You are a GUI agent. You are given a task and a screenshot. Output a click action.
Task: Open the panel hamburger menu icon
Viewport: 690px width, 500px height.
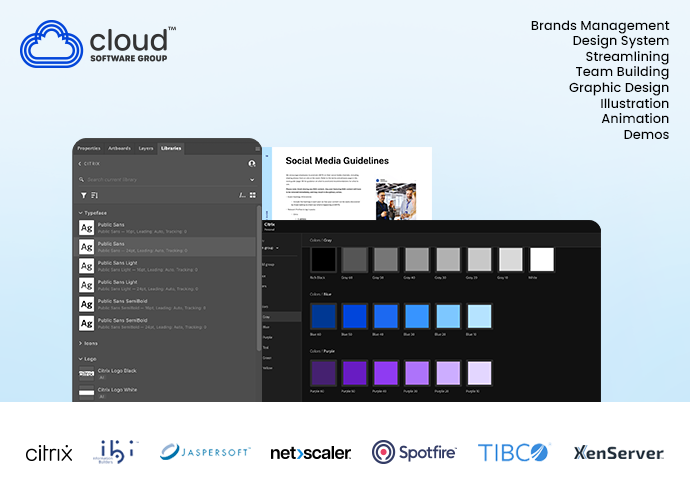(x=256, y=148)
